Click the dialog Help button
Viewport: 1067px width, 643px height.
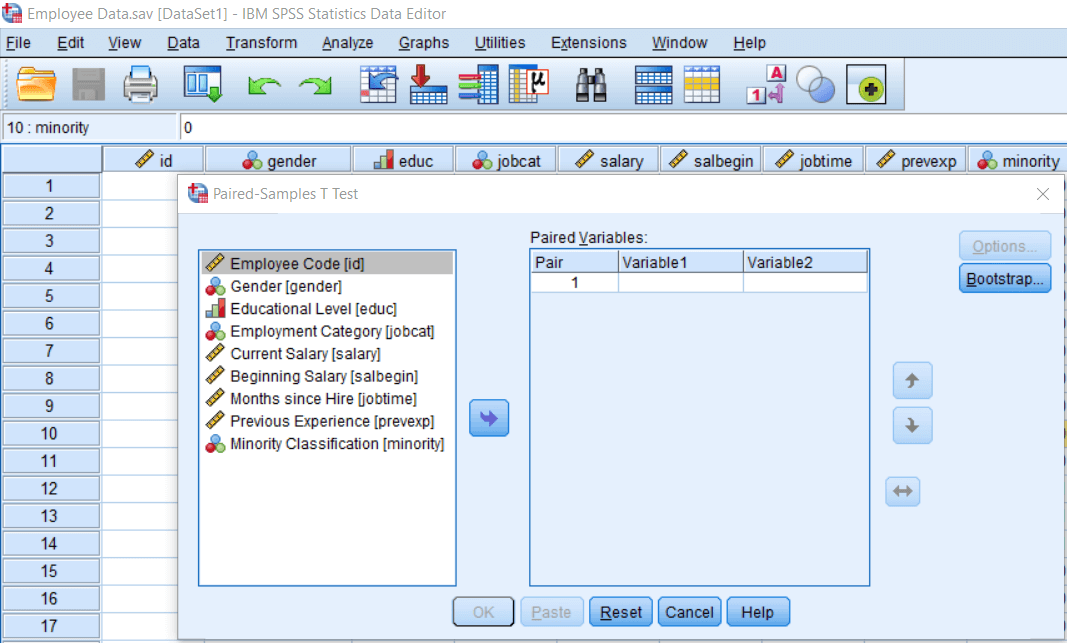758,612
